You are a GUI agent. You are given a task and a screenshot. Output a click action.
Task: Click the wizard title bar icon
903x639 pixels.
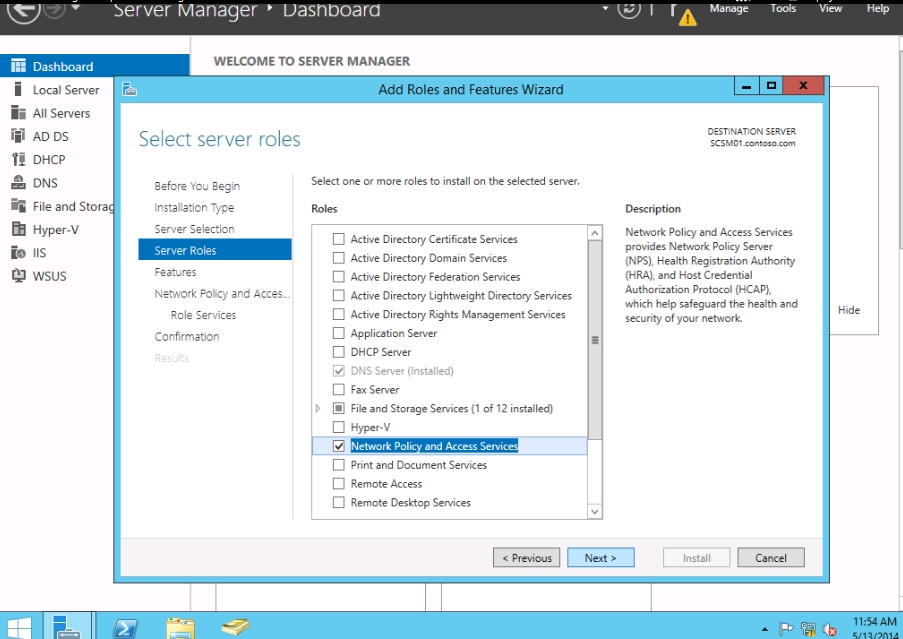130,89
